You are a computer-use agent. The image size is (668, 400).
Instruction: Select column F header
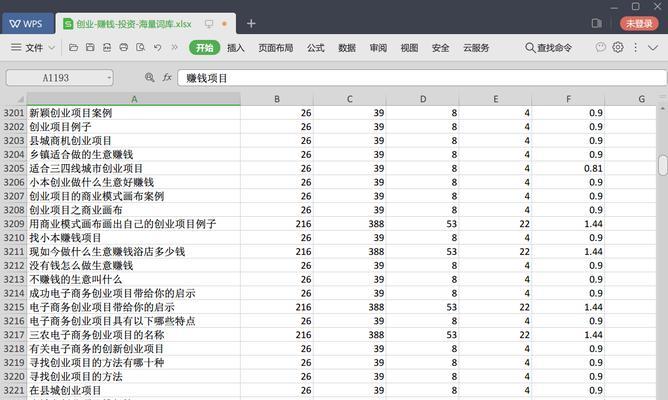[568, 99]
